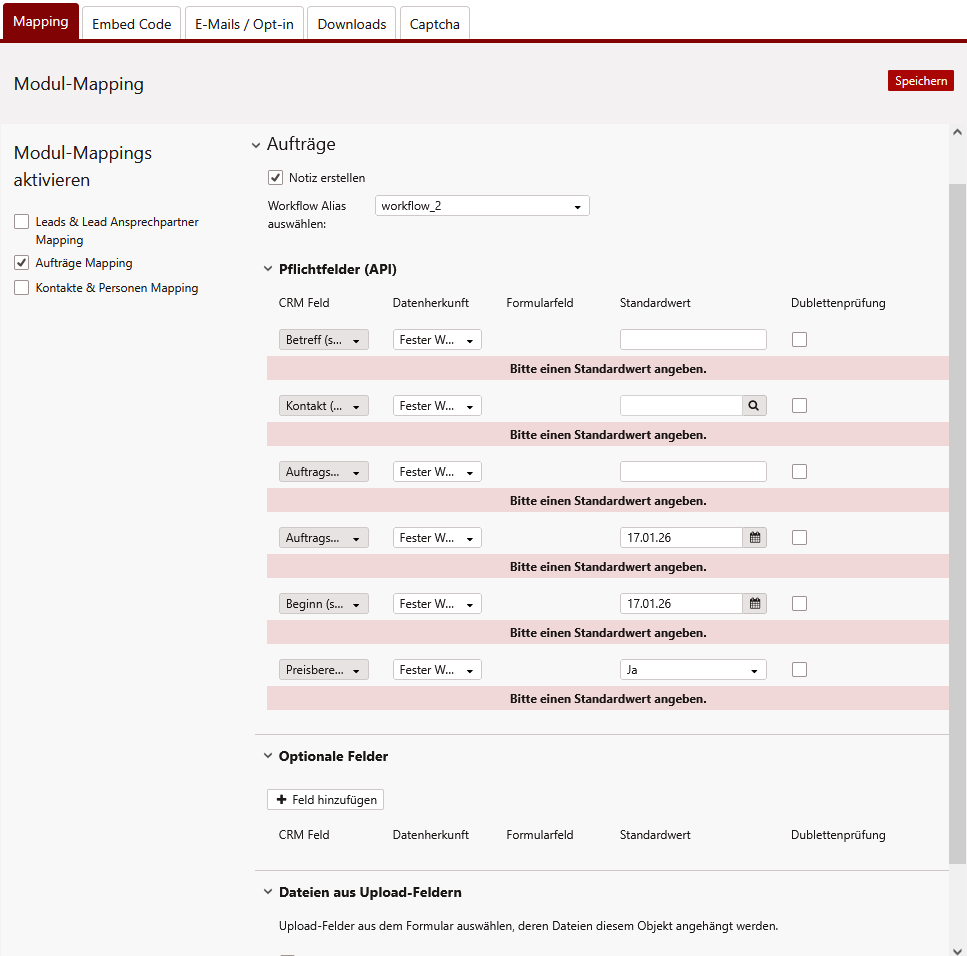Collapse Optionale Felder section
The image size is (967, 956).
pos(268,756)
